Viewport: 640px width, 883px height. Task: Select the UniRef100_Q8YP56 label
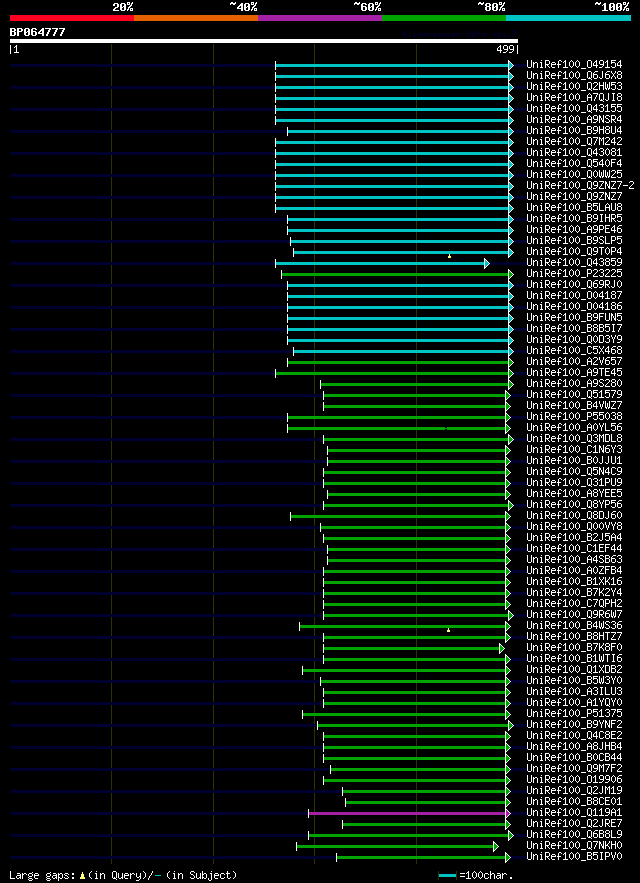[x=574, y=505]
